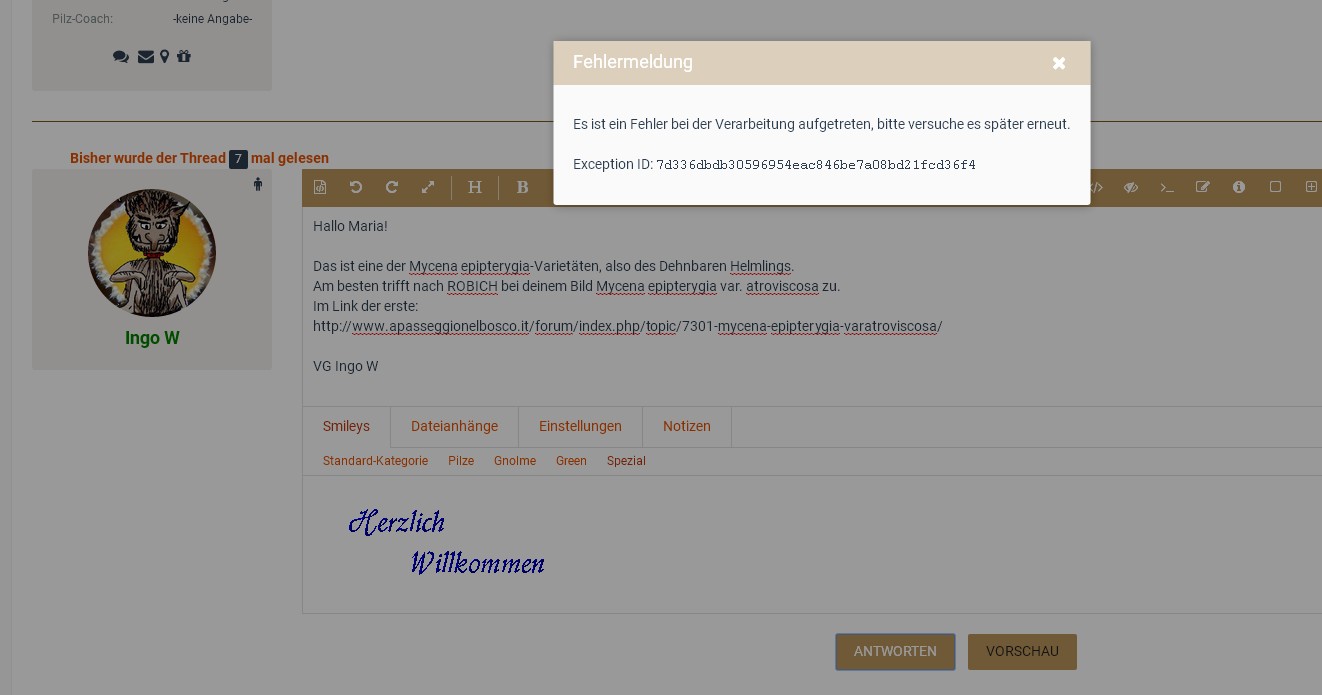Toggle bold formatting in the editor
1322x695 pixels.
pos(522,187)
